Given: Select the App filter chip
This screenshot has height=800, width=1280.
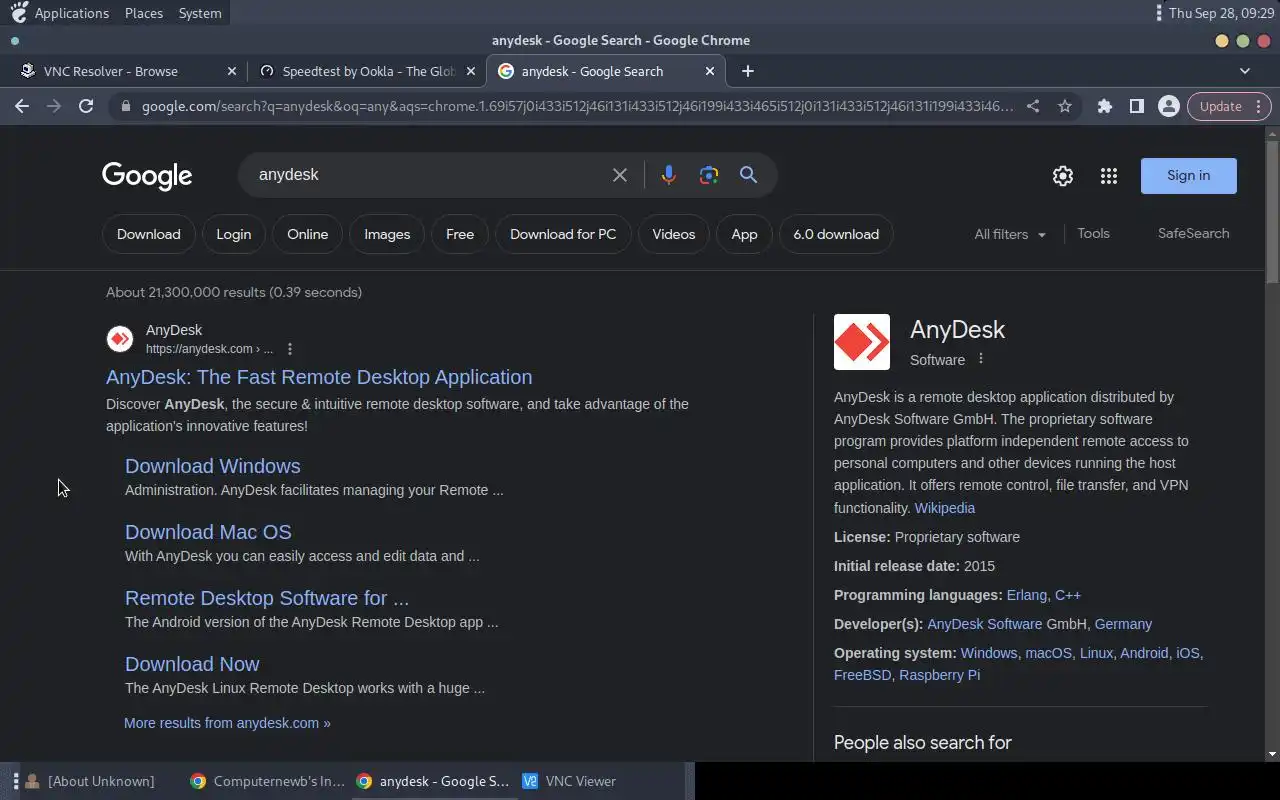Looking at the screenshot, I should tap(744, 234).
